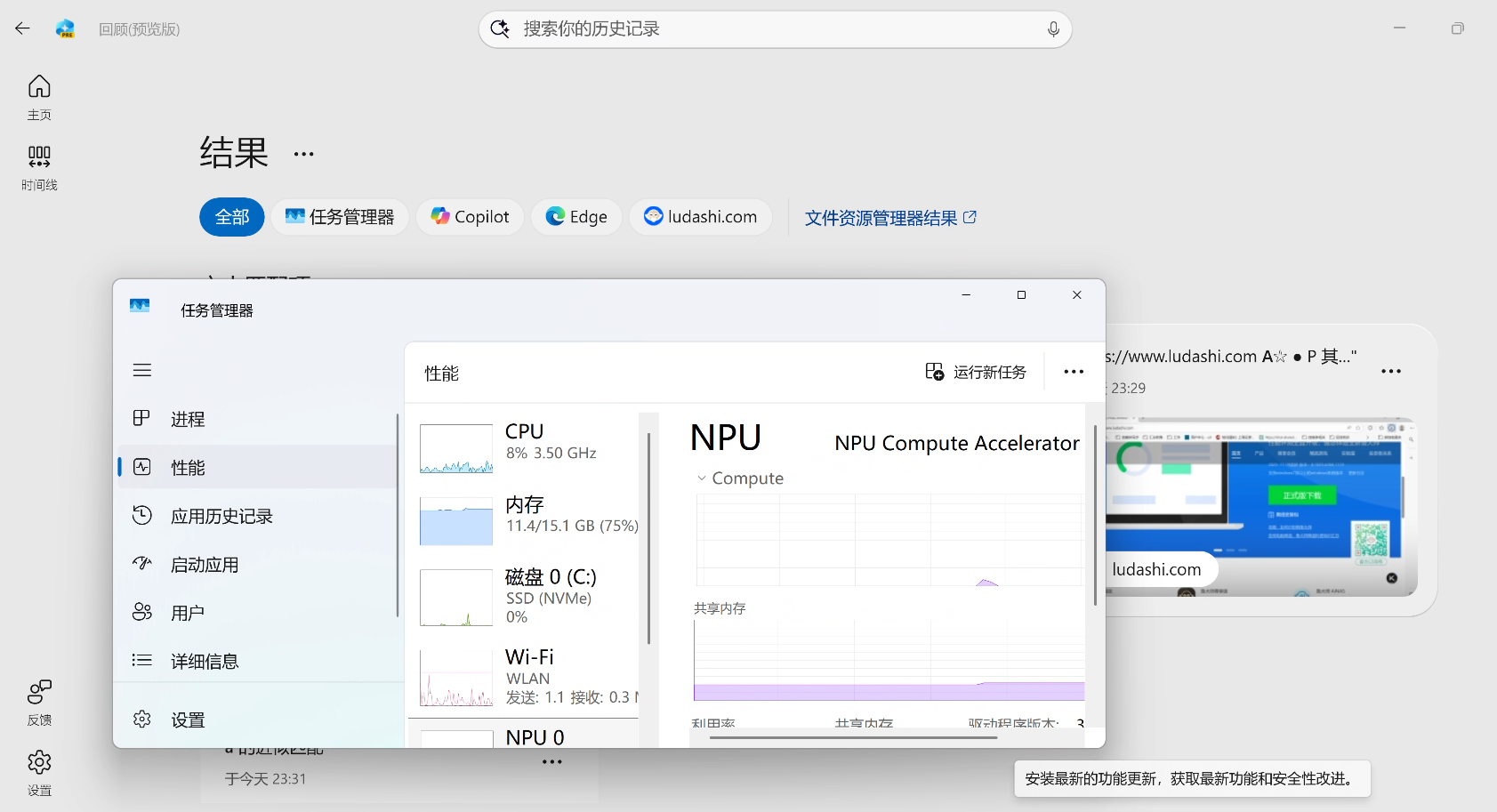Open Task Manager Settings entry

tap(256, 720)
